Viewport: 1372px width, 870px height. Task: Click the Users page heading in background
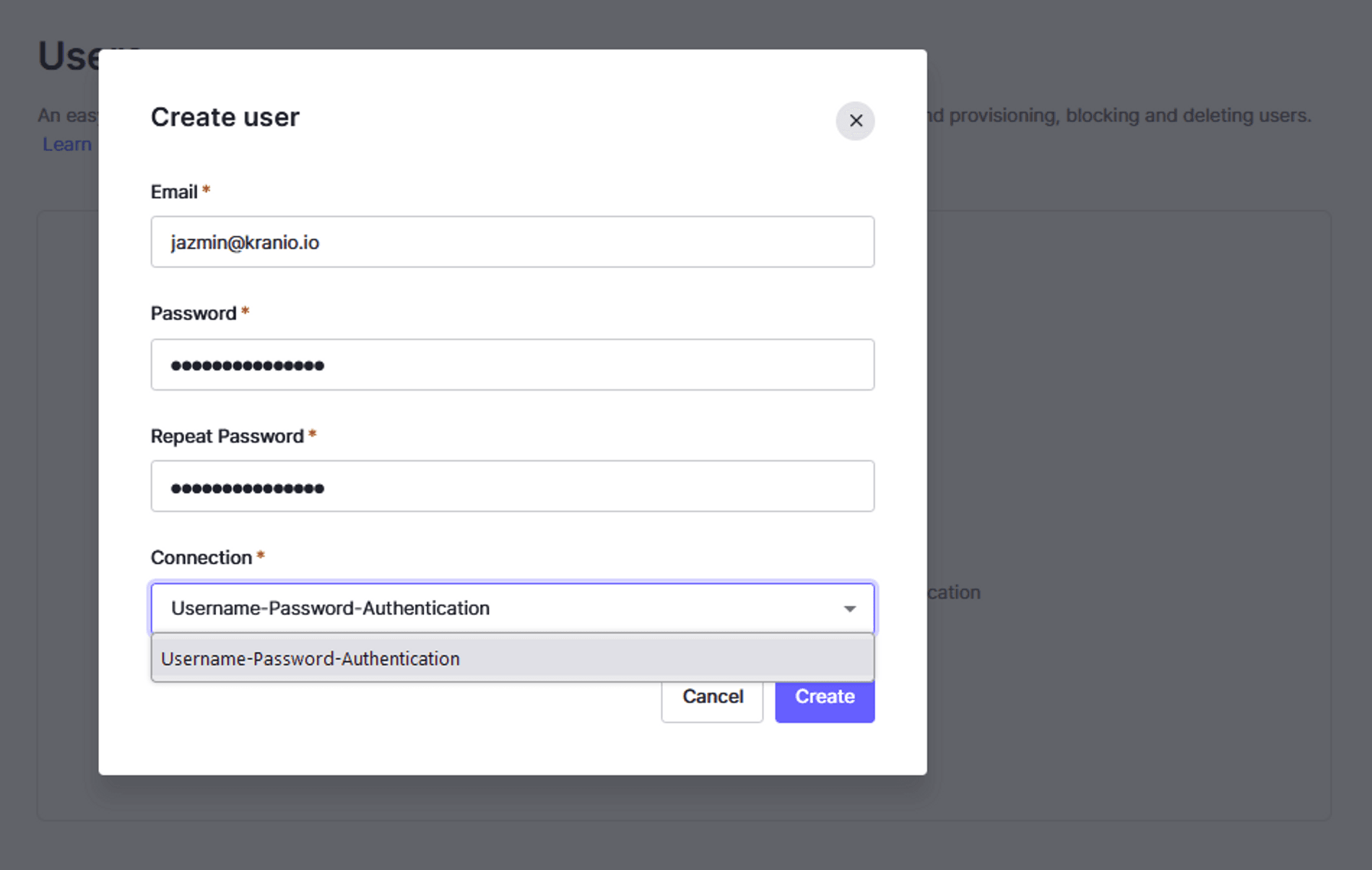coord(66,58)
